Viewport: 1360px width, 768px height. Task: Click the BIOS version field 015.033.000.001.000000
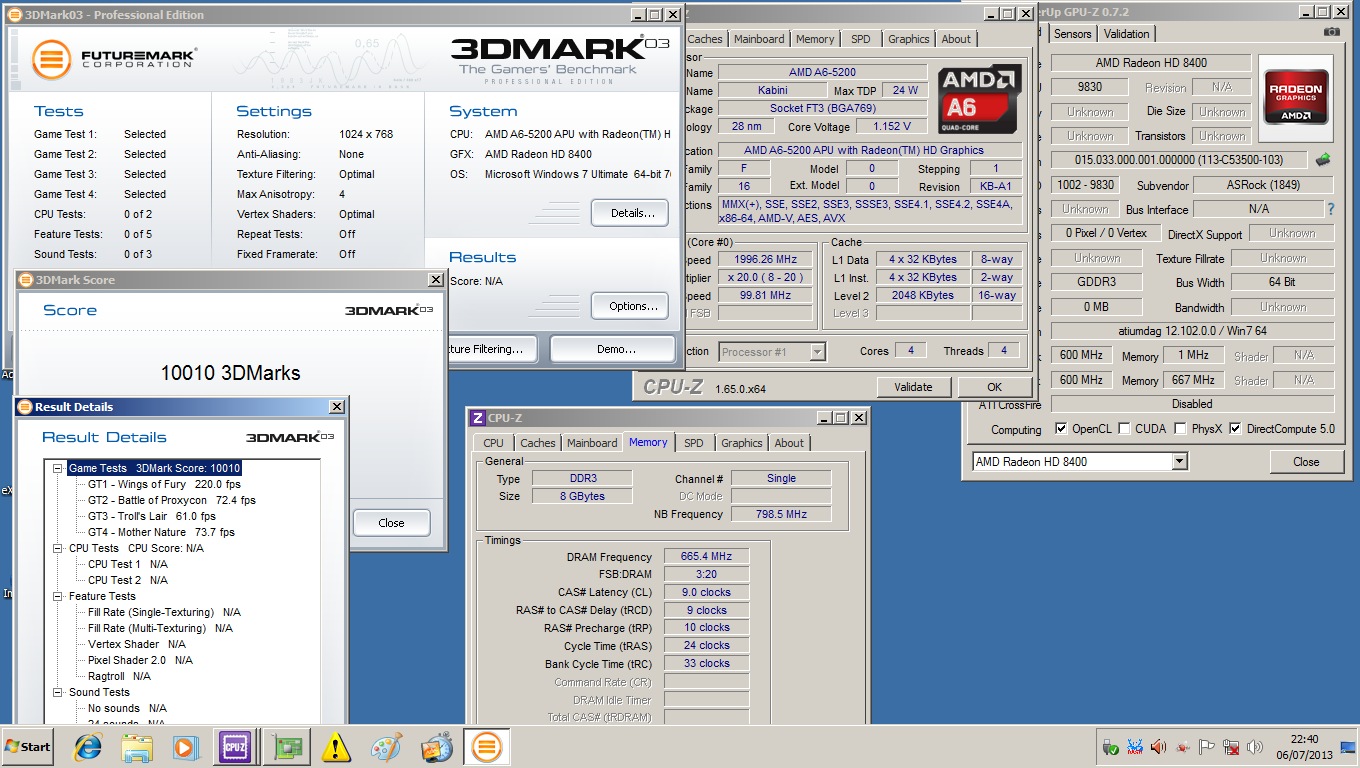point(1178,160)
